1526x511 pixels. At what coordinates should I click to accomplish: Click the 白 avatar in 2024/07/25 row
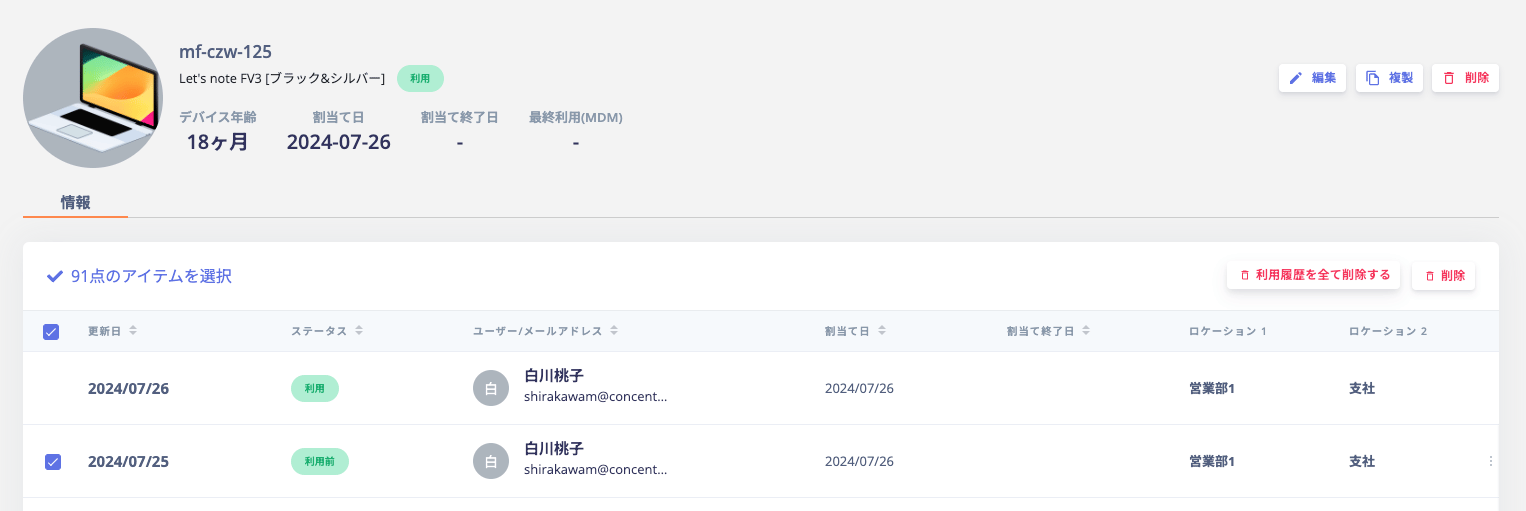click(491, 461)
